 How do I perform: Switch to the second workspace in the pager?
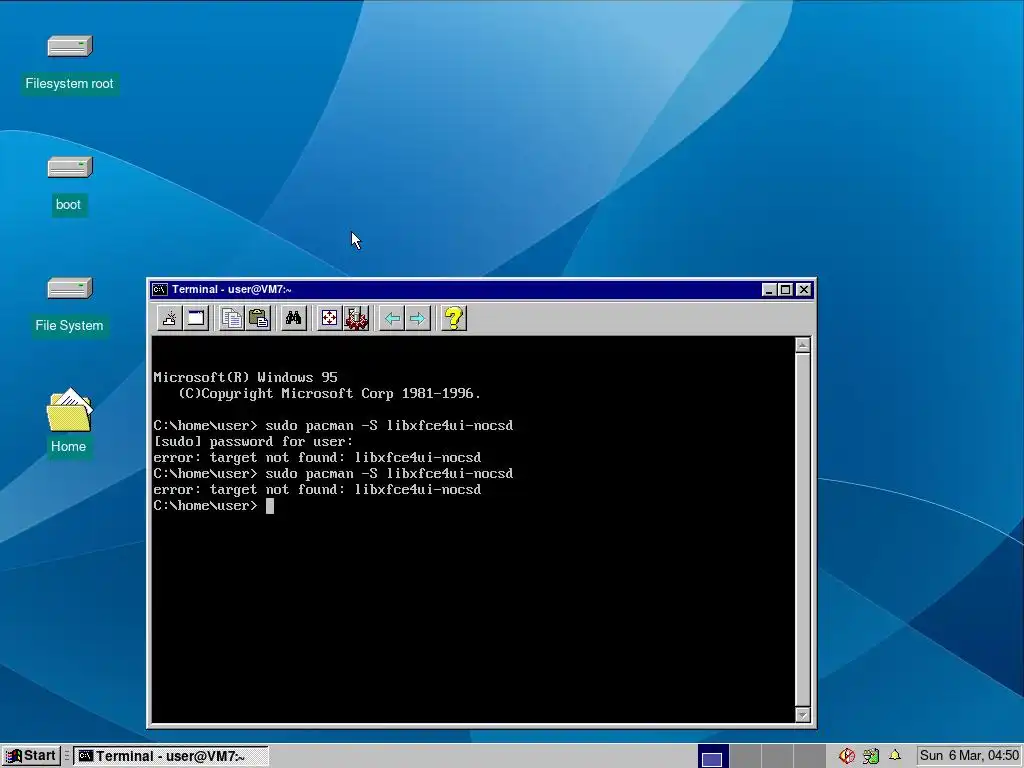pos(744,756)
